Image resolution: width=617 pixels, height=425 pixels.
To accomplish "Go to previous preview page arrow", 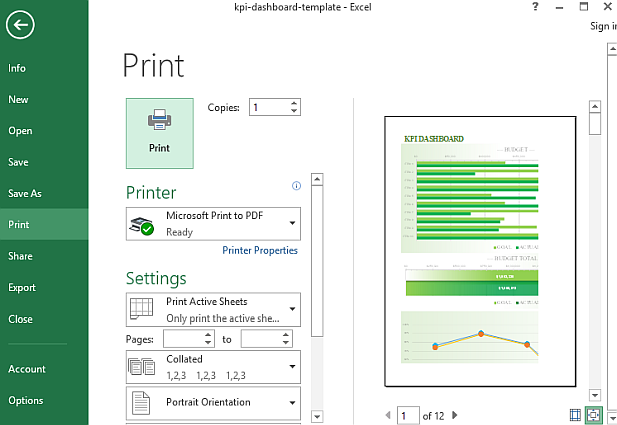I will [x=388, y=415].
